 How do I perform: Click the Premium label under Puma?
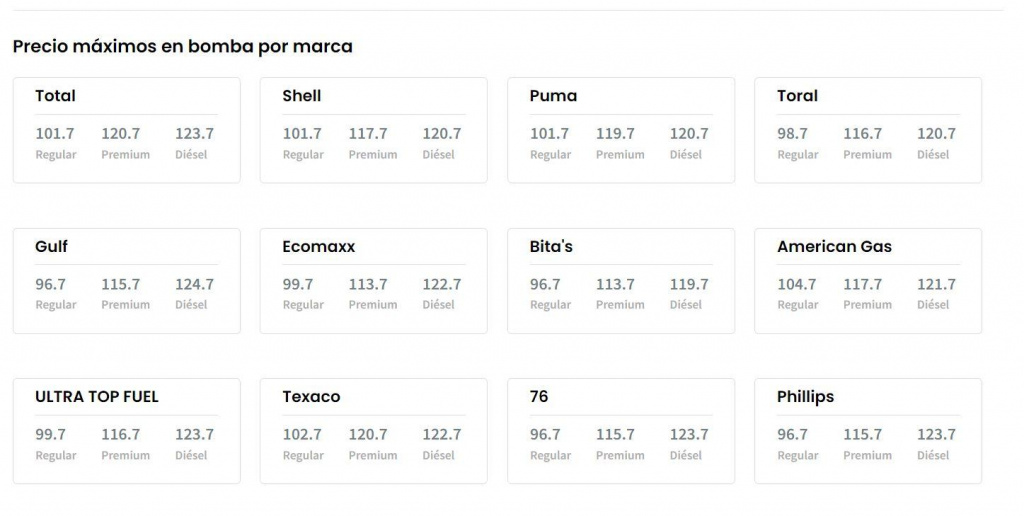620,155
